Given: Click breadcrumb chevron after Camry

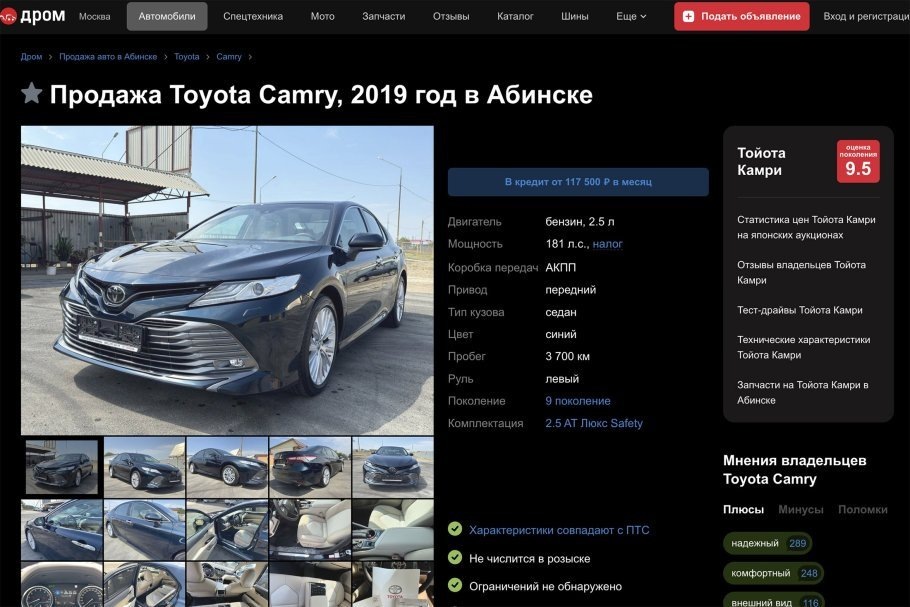Looking at the screenshot, I should click(250, 57).
